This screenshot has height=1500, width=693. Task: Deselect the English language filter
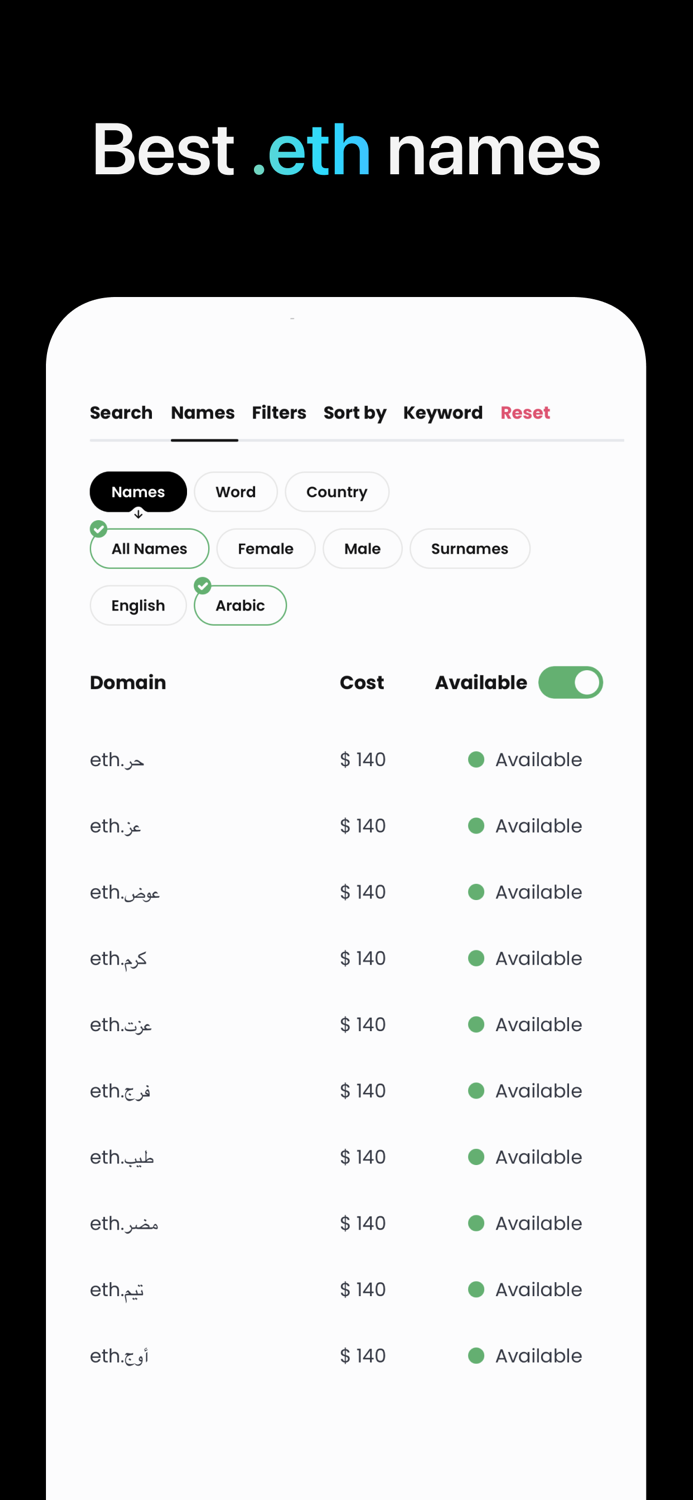click(x=138, y=605)
